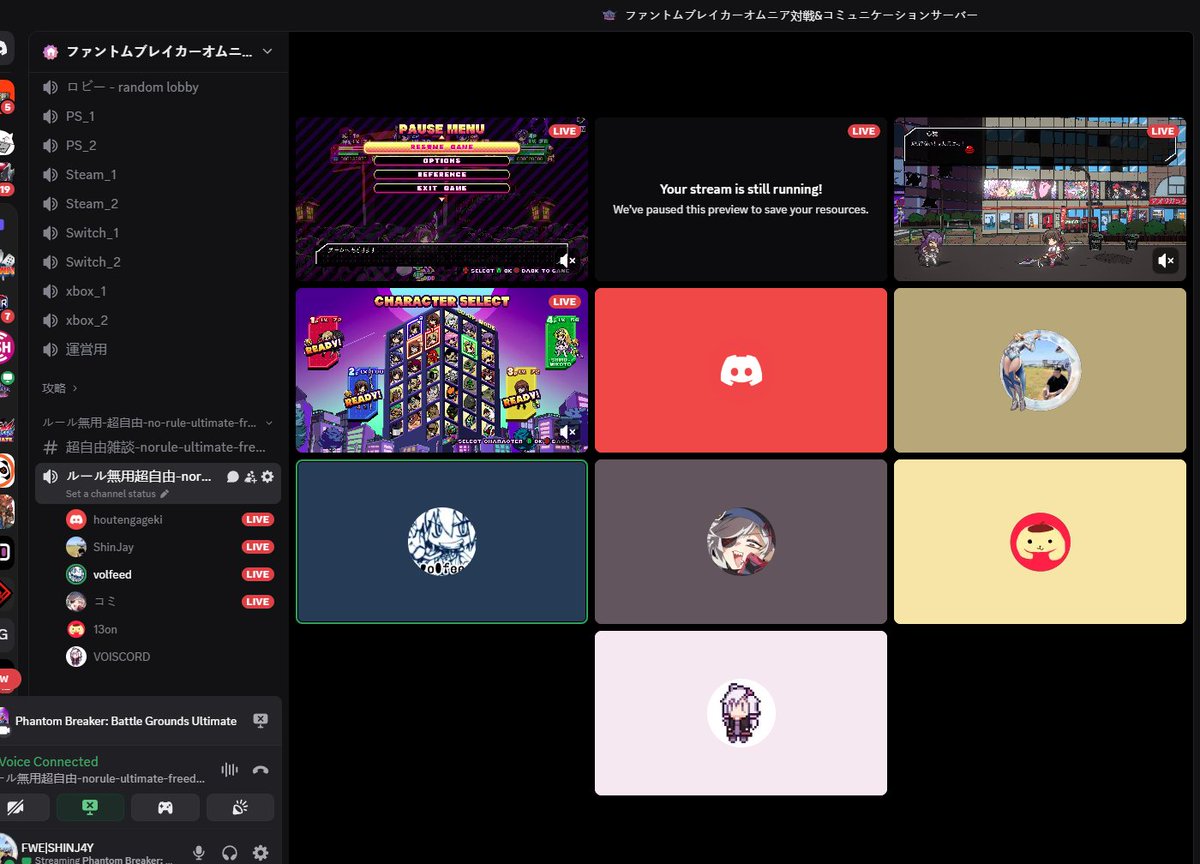
Task: Focus gray tile with eyepatch avatar
Action: click(741, 541)
